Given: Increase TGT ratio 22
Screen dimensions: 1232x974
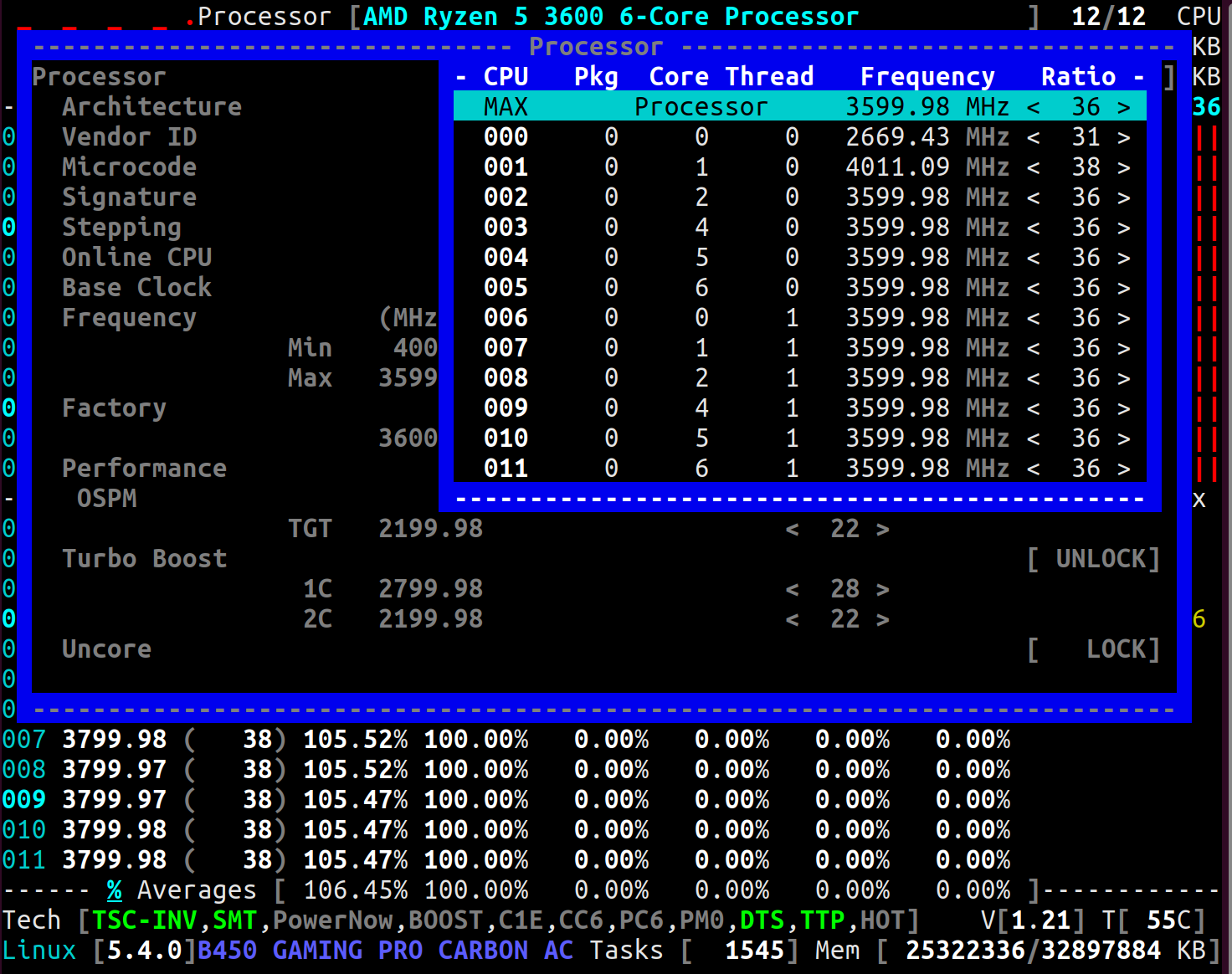Looking at the screenshot, I should tap(883, 529).
